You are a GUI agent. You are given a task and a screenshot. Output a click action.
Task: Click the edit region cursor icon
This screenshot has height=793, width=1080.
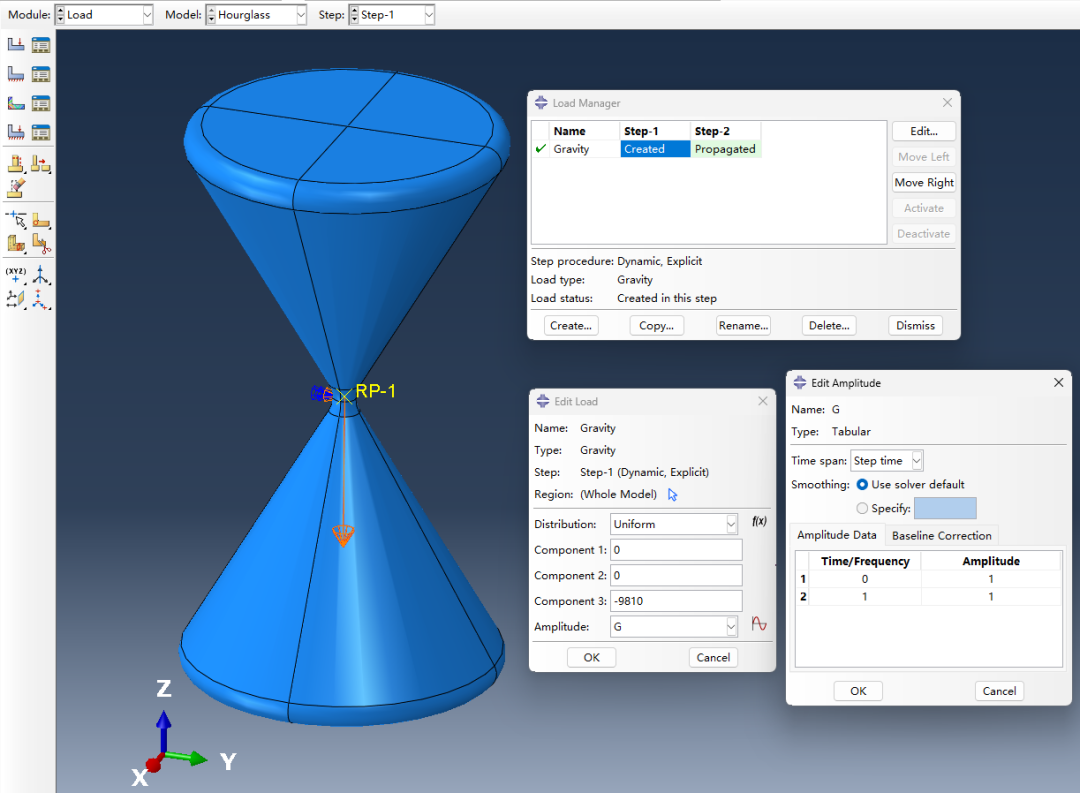pos(673,495)
